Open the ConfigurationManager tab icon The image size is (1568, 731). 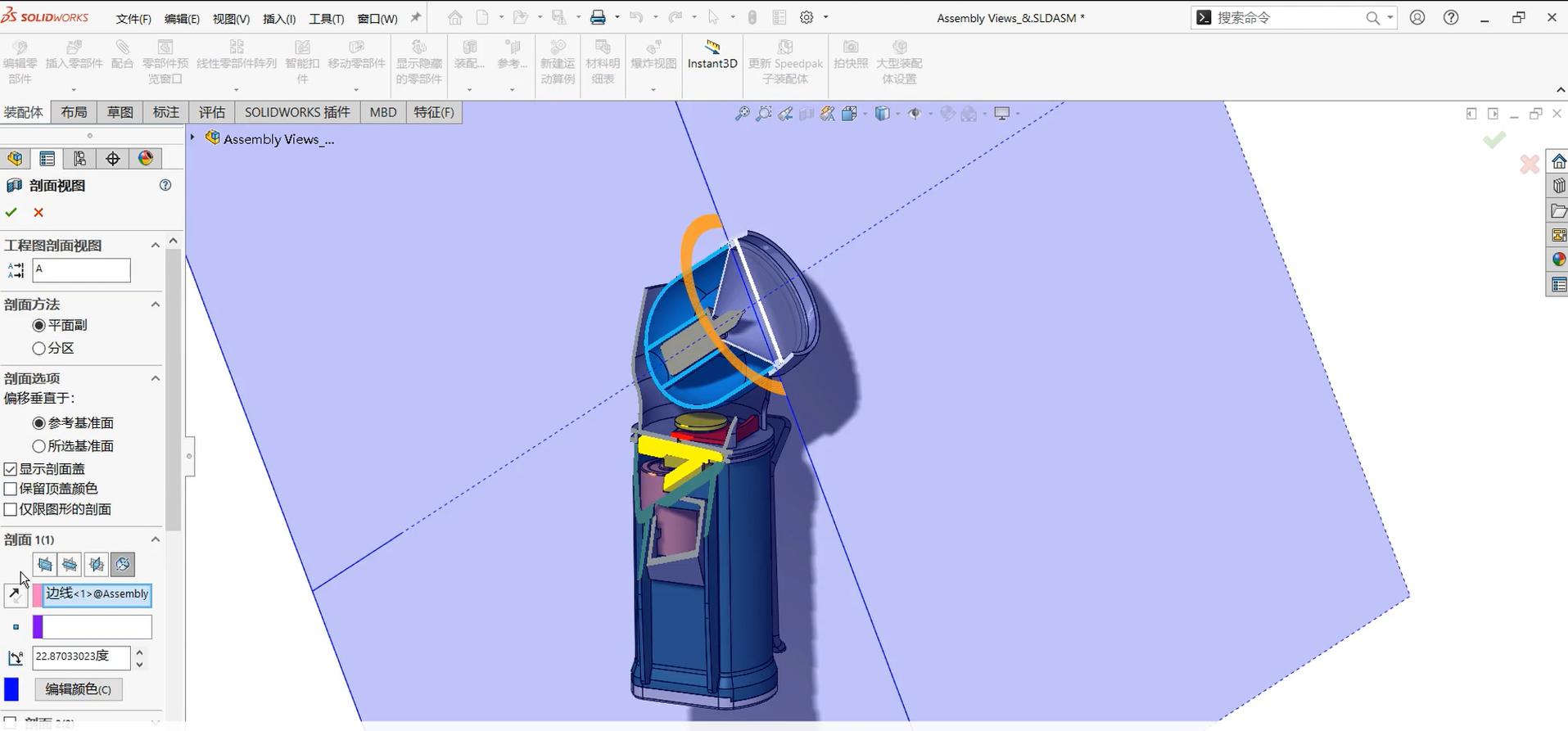click(79, 159)
